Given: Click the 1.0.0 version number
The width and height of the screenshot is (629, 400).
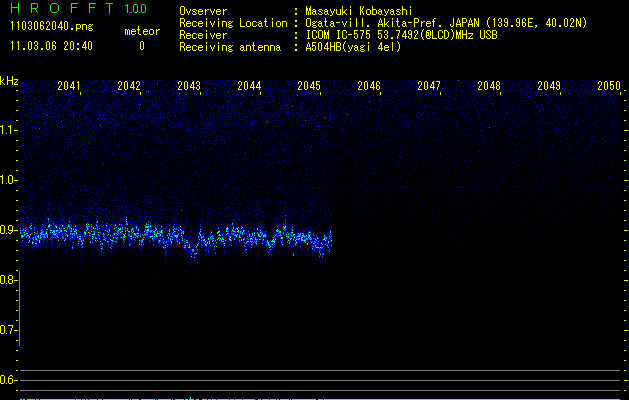Looking at the screenshot, I should pos(135,9).
